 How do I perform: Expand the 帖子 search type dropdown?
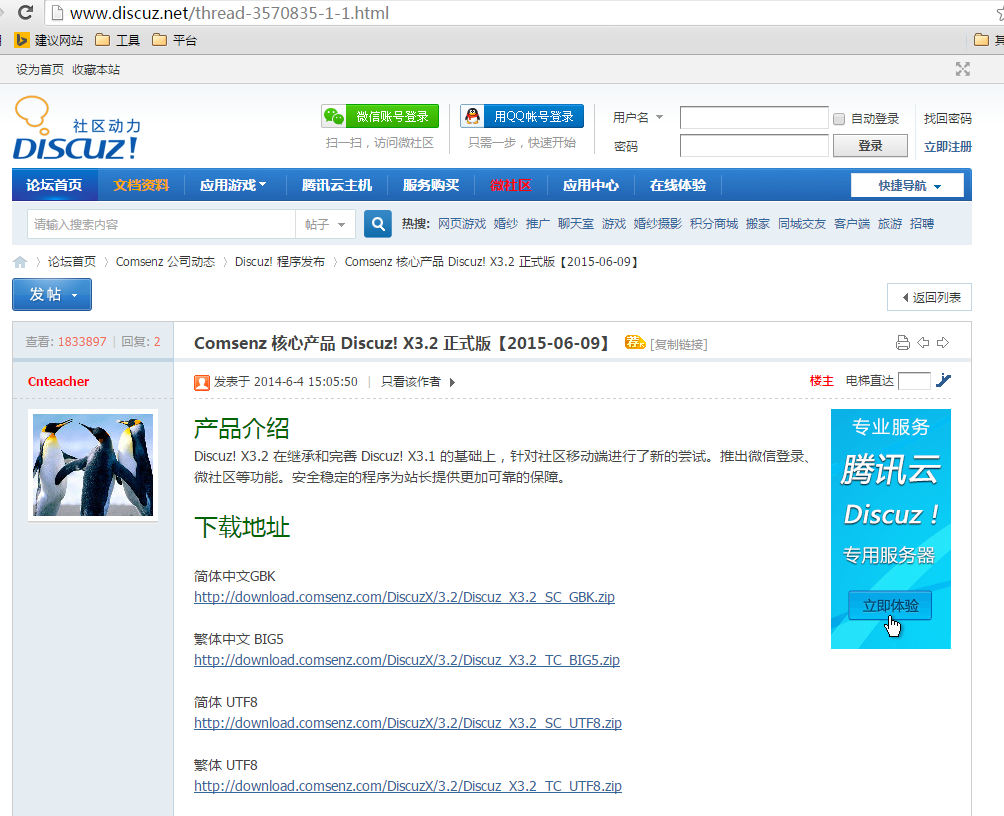click(x=325, y=224)
